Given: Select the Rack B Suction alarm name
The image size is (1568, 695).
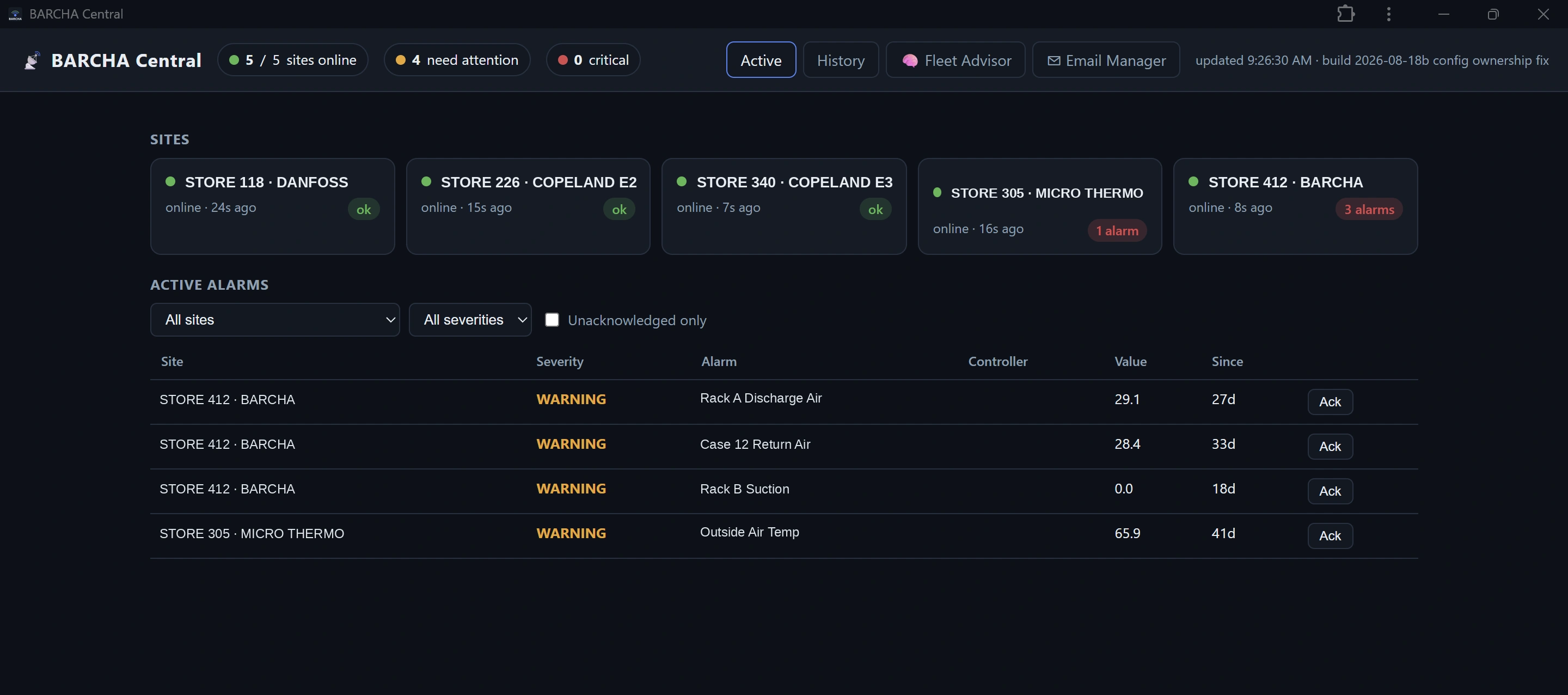Looking at the screenshot, I should pos(744,489).
